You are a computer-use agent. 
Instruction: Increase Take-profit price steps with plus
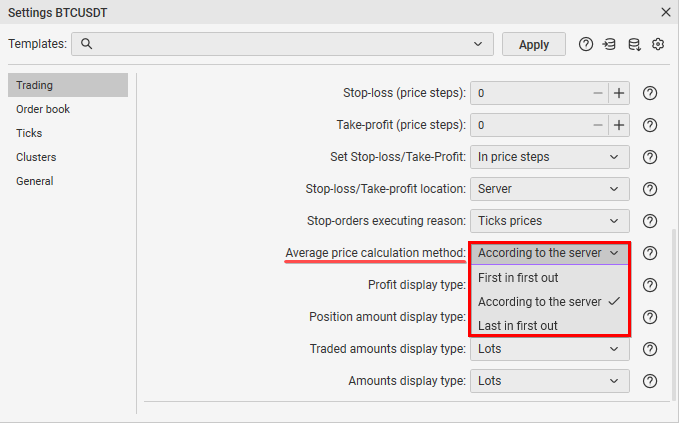pyautogui.click(x=619, y=125)
